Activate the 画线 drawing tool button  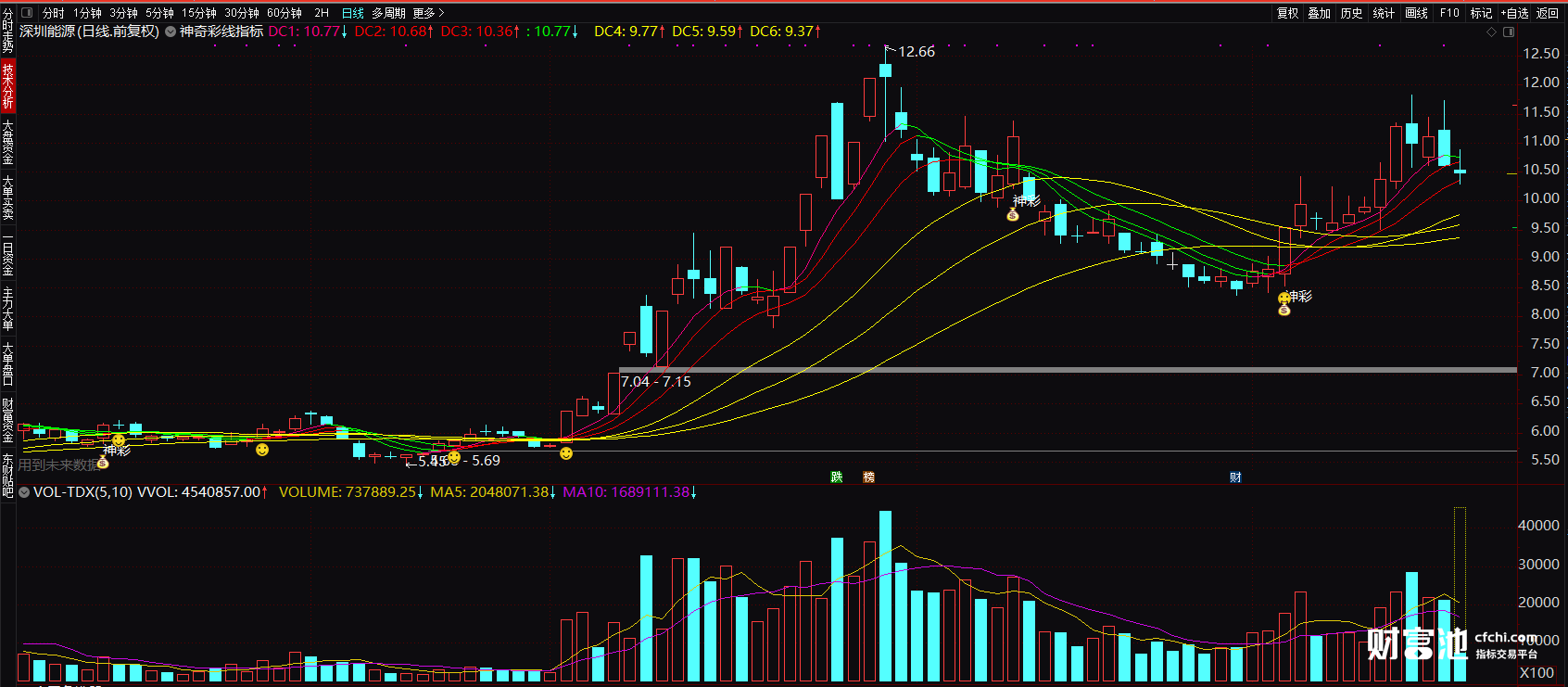coord(1416,13)
